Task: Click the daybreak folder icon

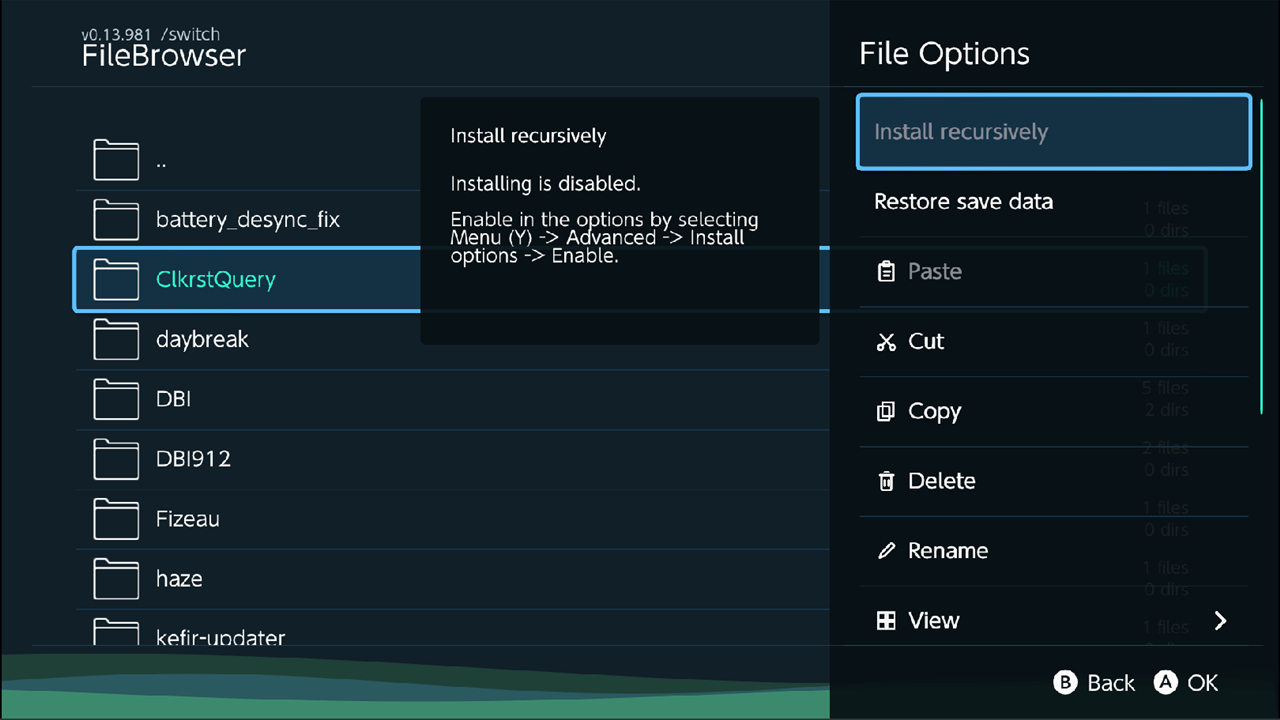Action: (x=116, y=340)
